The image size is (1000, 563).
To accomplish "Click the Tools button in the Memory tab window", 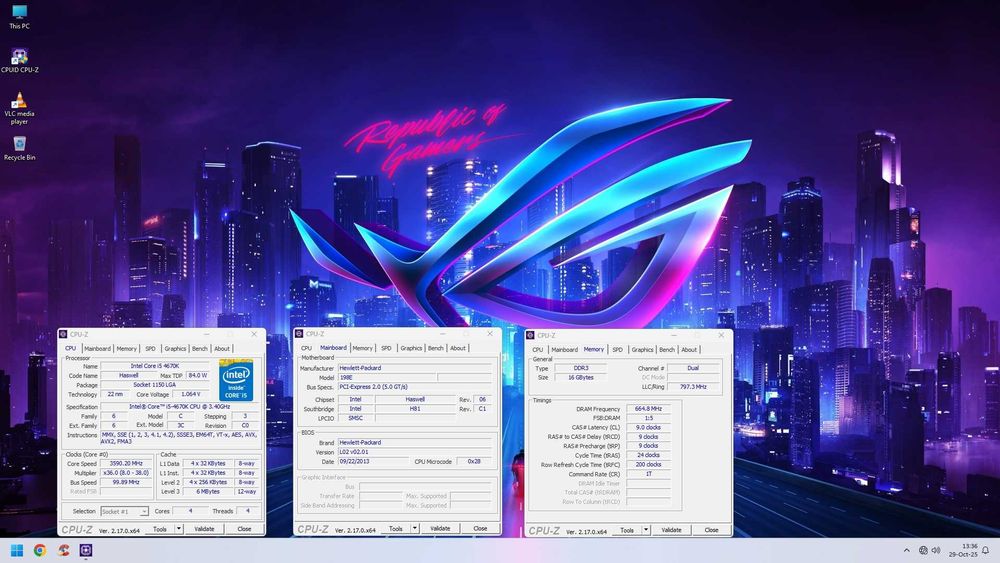I will pyautogui.click(x=628, y=530).
